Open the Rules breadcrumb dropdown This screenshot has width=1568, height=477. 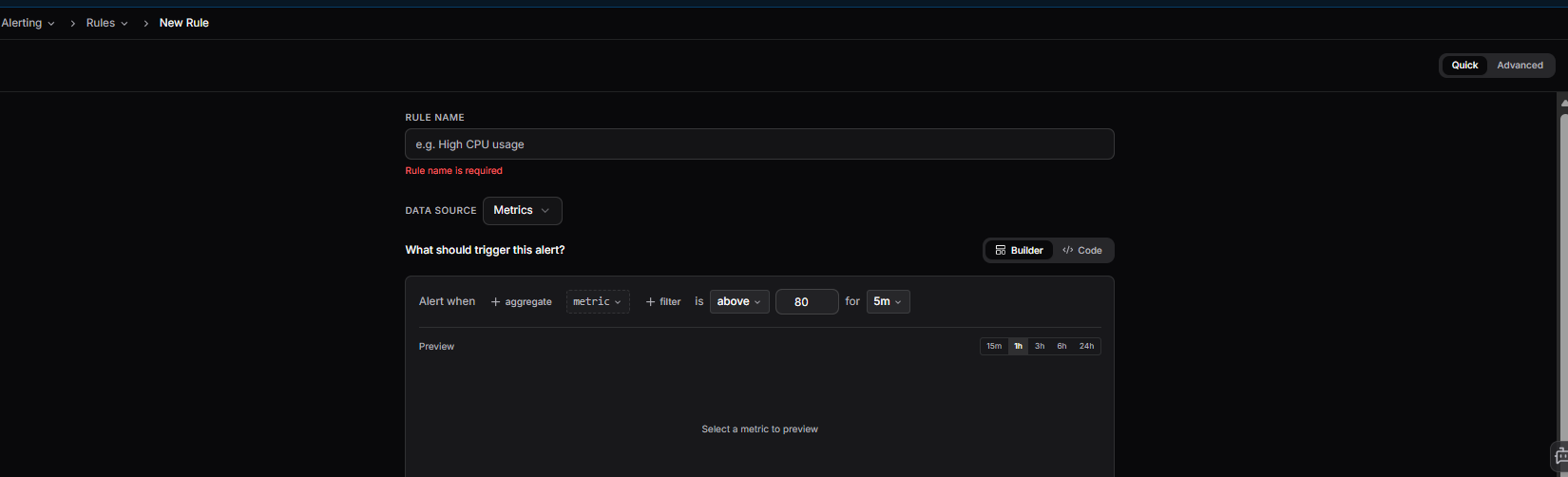(107, 23)
